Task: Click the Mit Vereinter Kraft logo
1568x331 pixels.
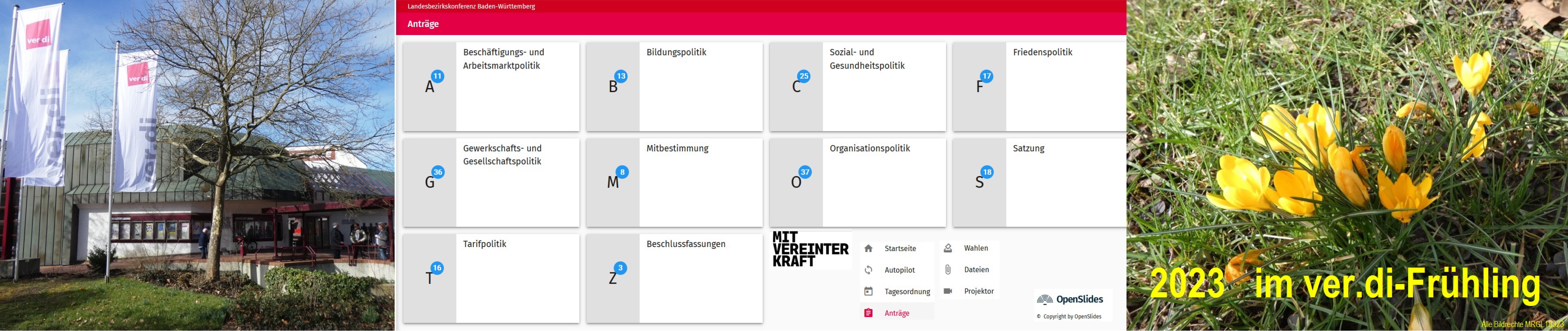Action: (810, 249)
